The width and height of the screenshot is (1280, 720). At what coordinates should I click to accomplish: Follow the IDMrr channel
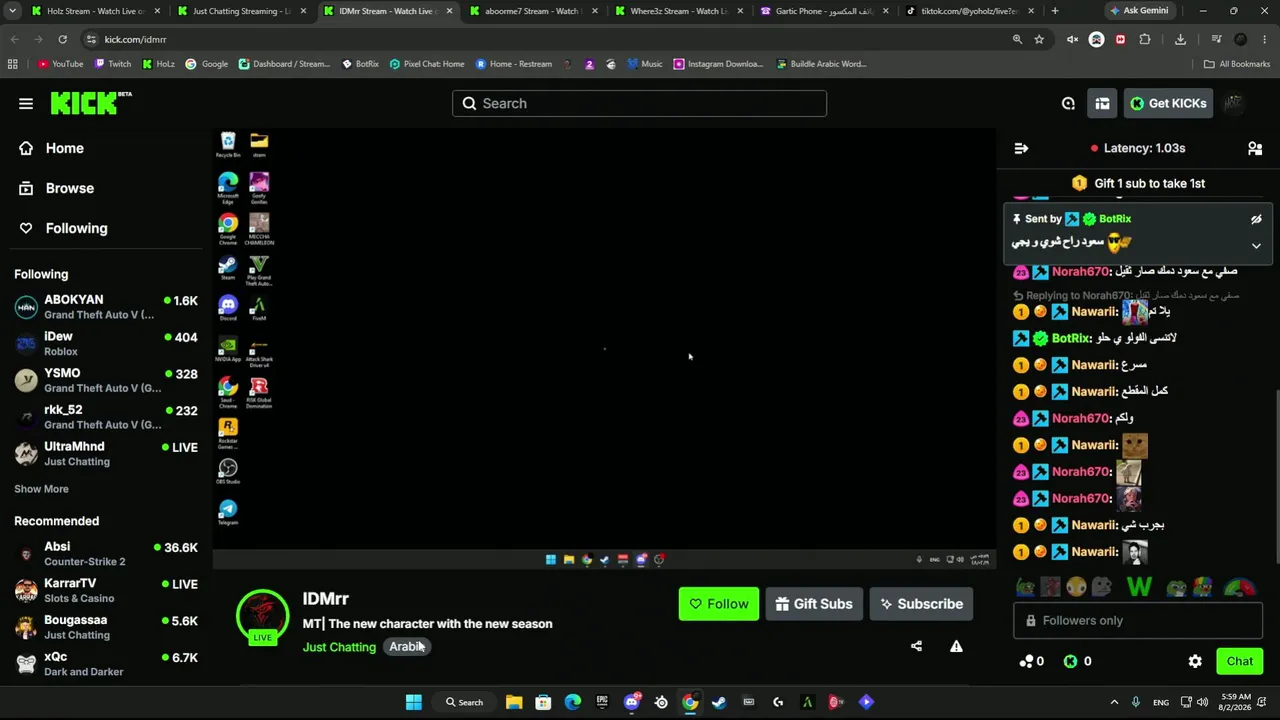pos(719,604)
